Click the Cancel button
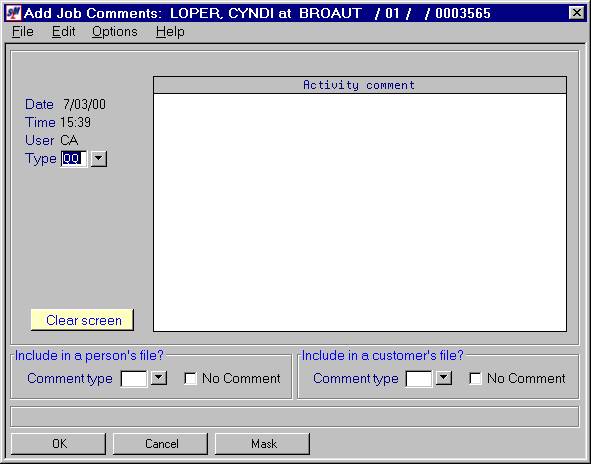 click(x=161, y=444)
